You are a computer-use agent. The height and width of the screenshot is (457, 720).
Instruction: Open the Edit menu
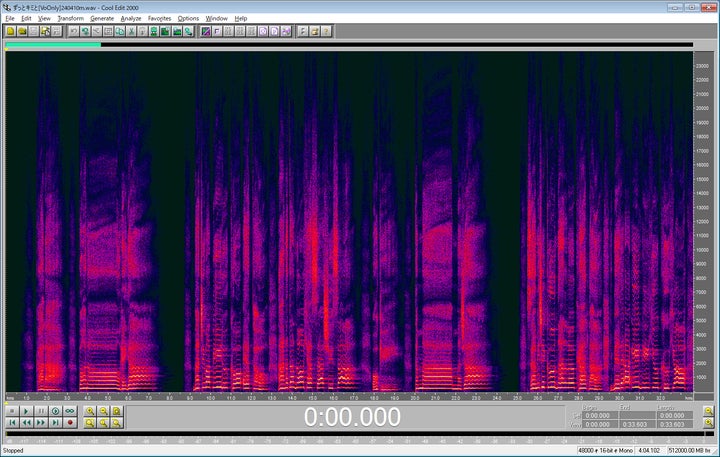click(26, 18)
